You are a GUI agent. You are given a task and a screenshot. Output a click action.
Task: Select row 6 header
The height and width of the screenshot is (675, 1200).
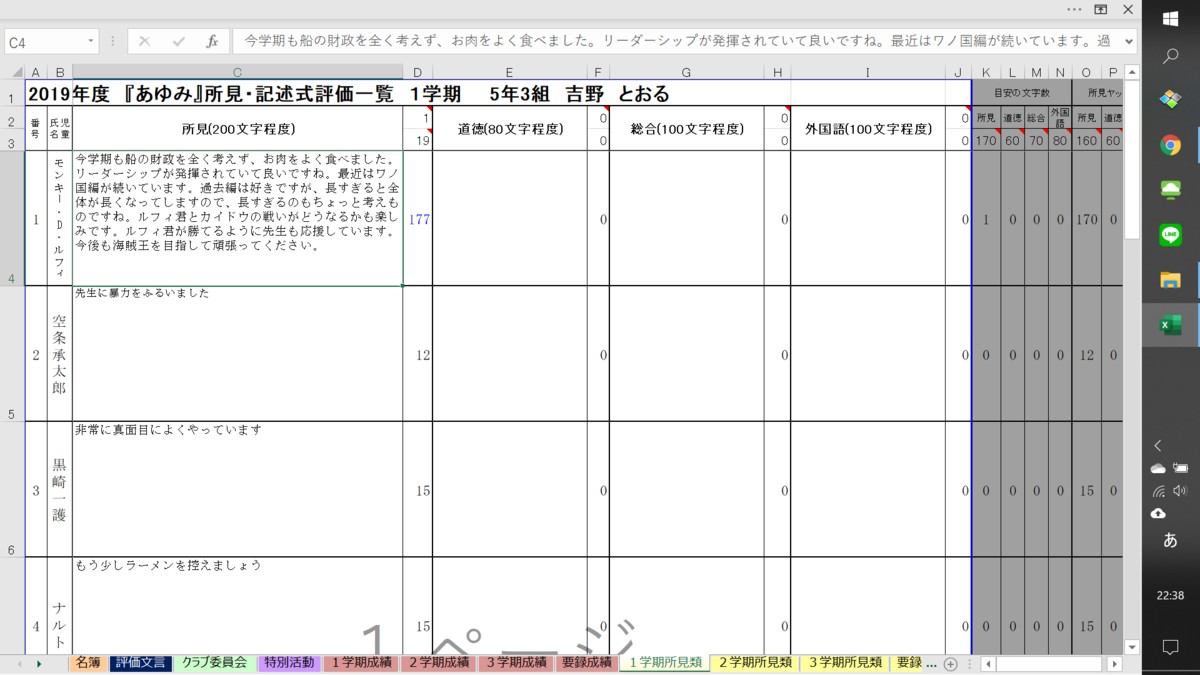click(x=12, y=490)
